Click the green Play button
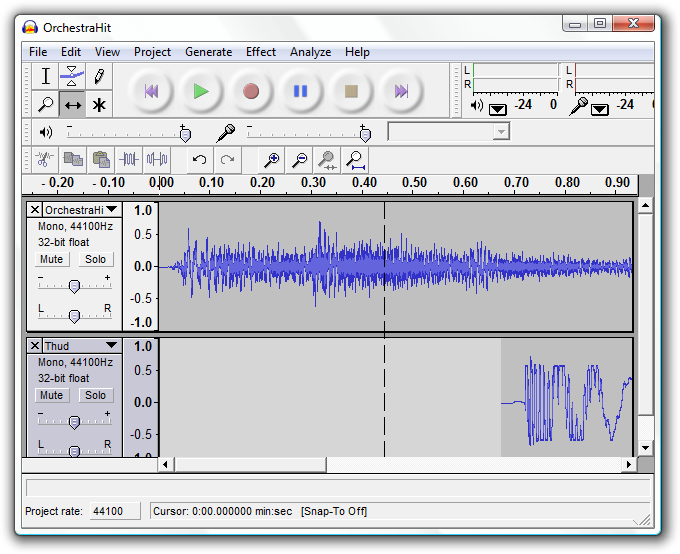This screenshot has height=554, width=680. coord(201,91)
